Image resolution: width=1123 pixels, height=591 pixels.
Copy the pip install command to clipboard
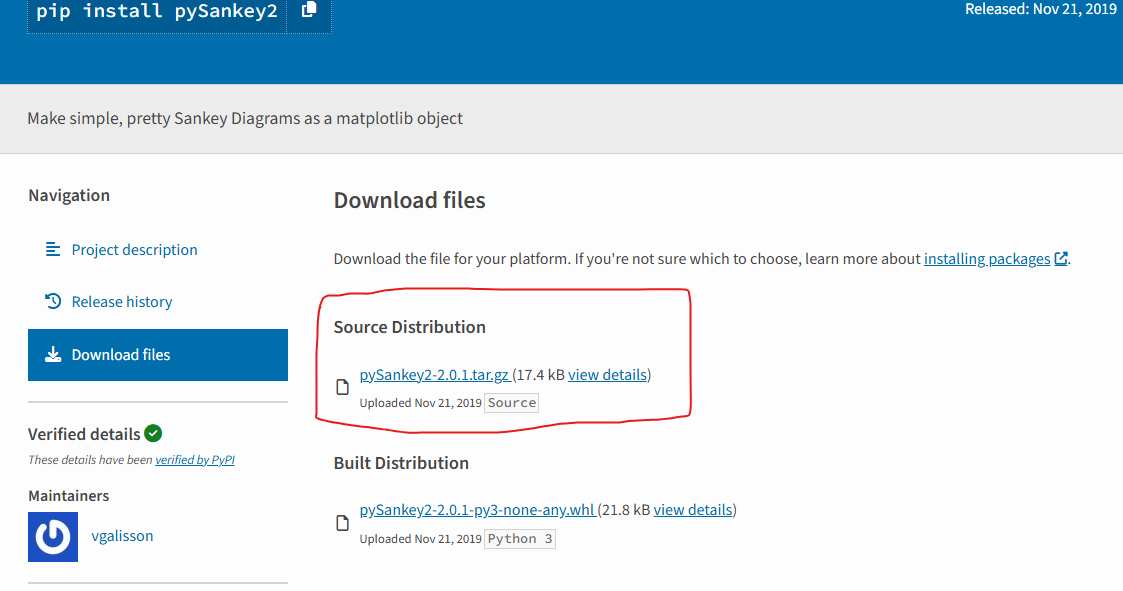309,11
